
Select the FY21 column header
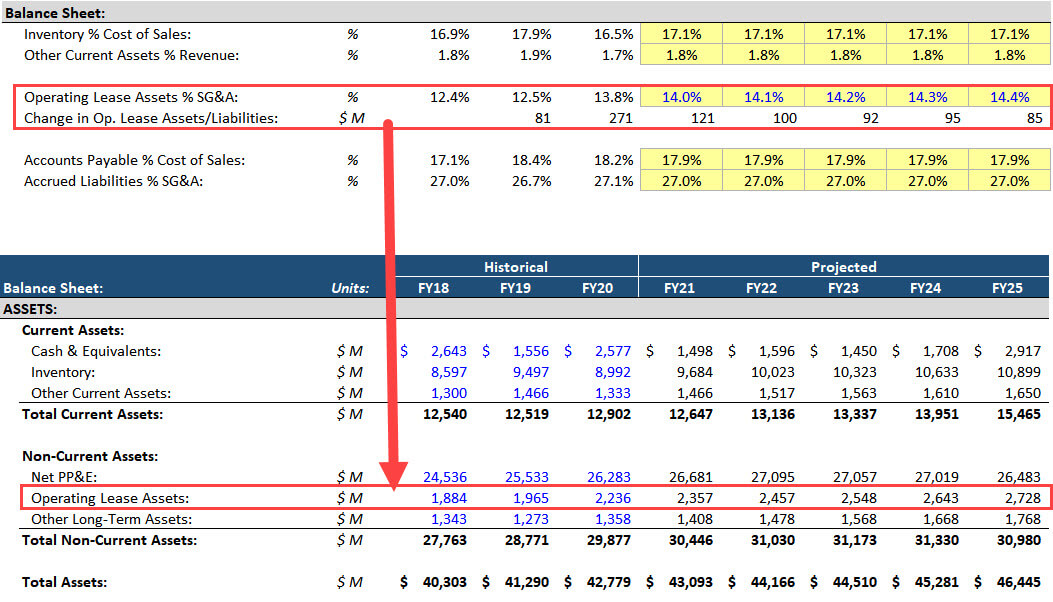[x=679, y=288]
